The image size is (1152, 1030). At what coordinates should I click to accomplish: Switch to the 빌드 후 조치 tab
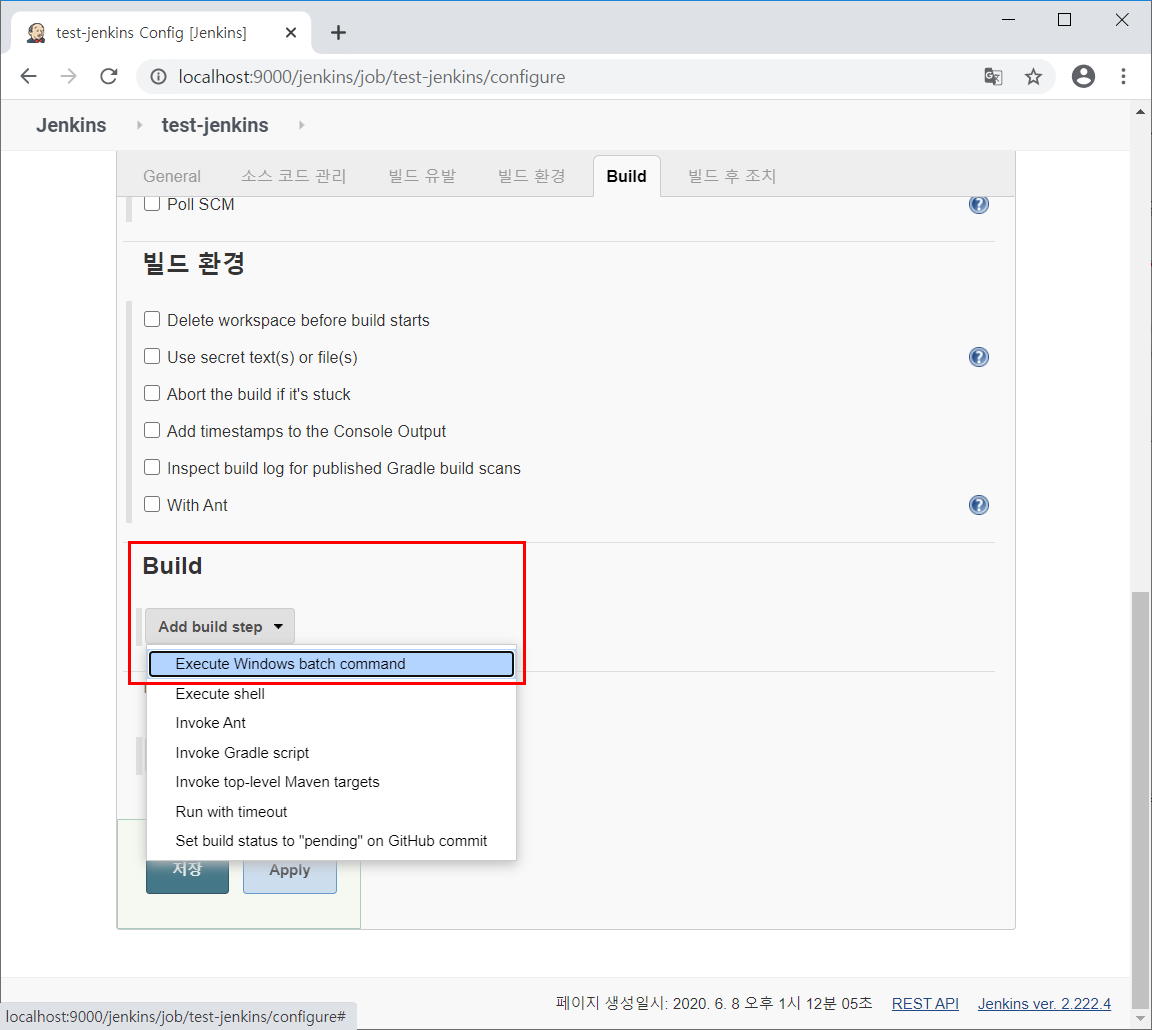(x=732, y=176)
